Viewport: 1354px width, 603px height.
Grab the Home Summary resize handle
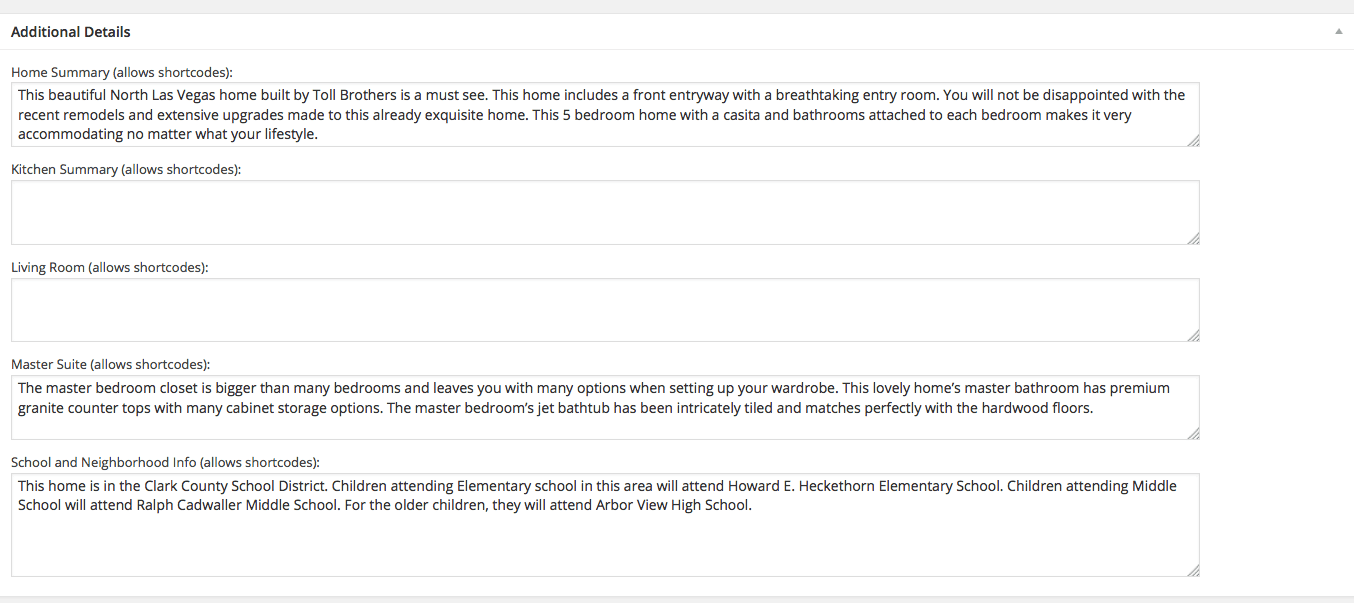1193,141
